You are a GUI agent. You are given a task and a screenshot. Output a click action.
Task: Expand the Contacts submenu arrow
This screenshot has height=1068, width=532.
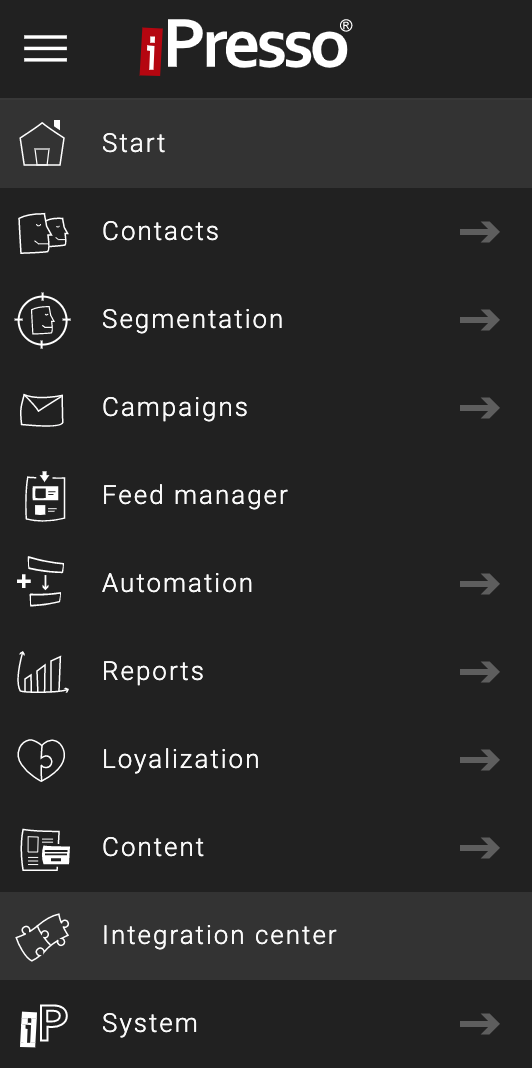click(x=480, y=232)
